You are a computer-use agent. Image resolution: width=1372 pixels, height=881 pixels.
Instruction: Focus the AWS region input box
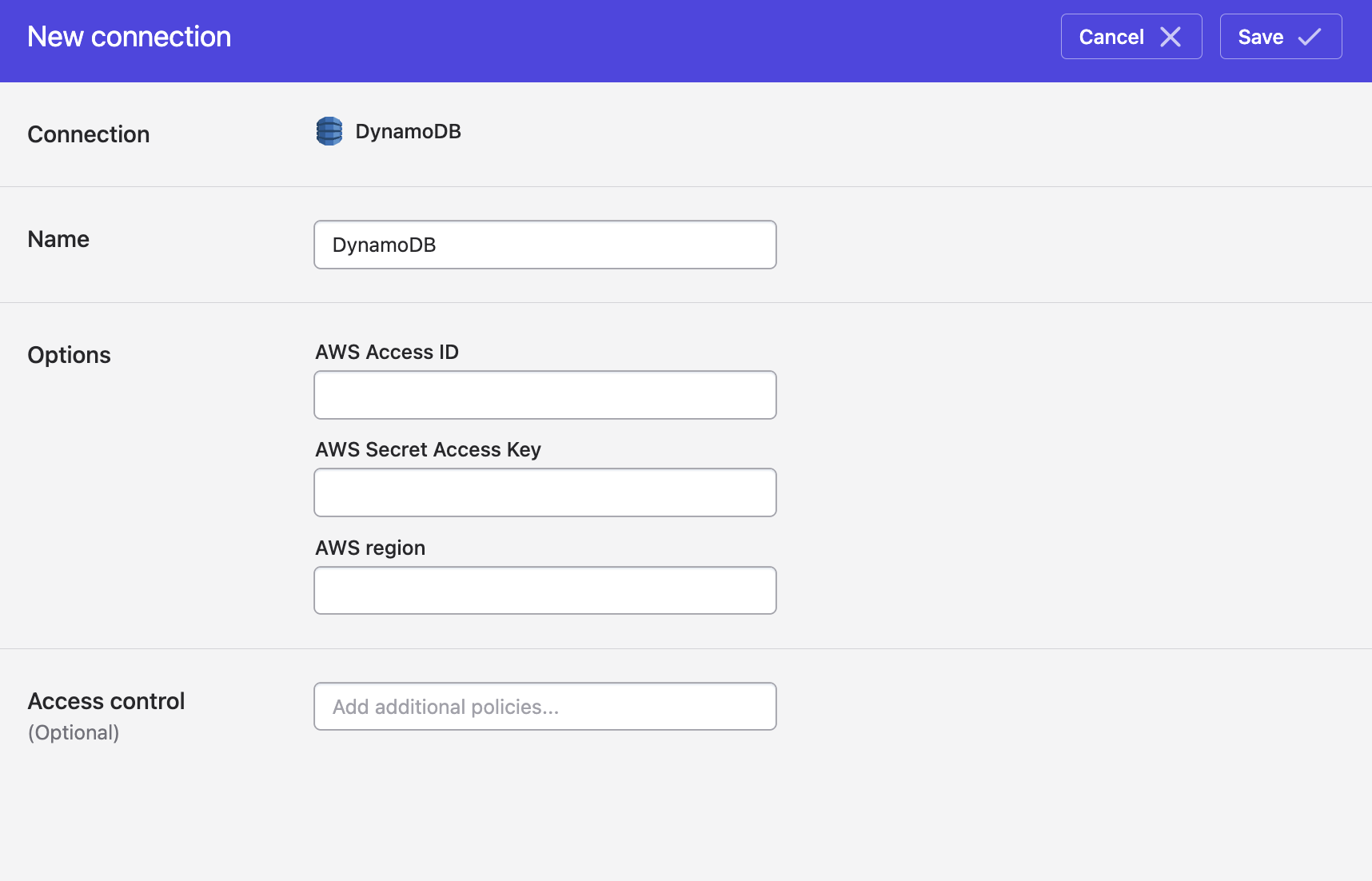pyautogui.click(x=545, y=591)
